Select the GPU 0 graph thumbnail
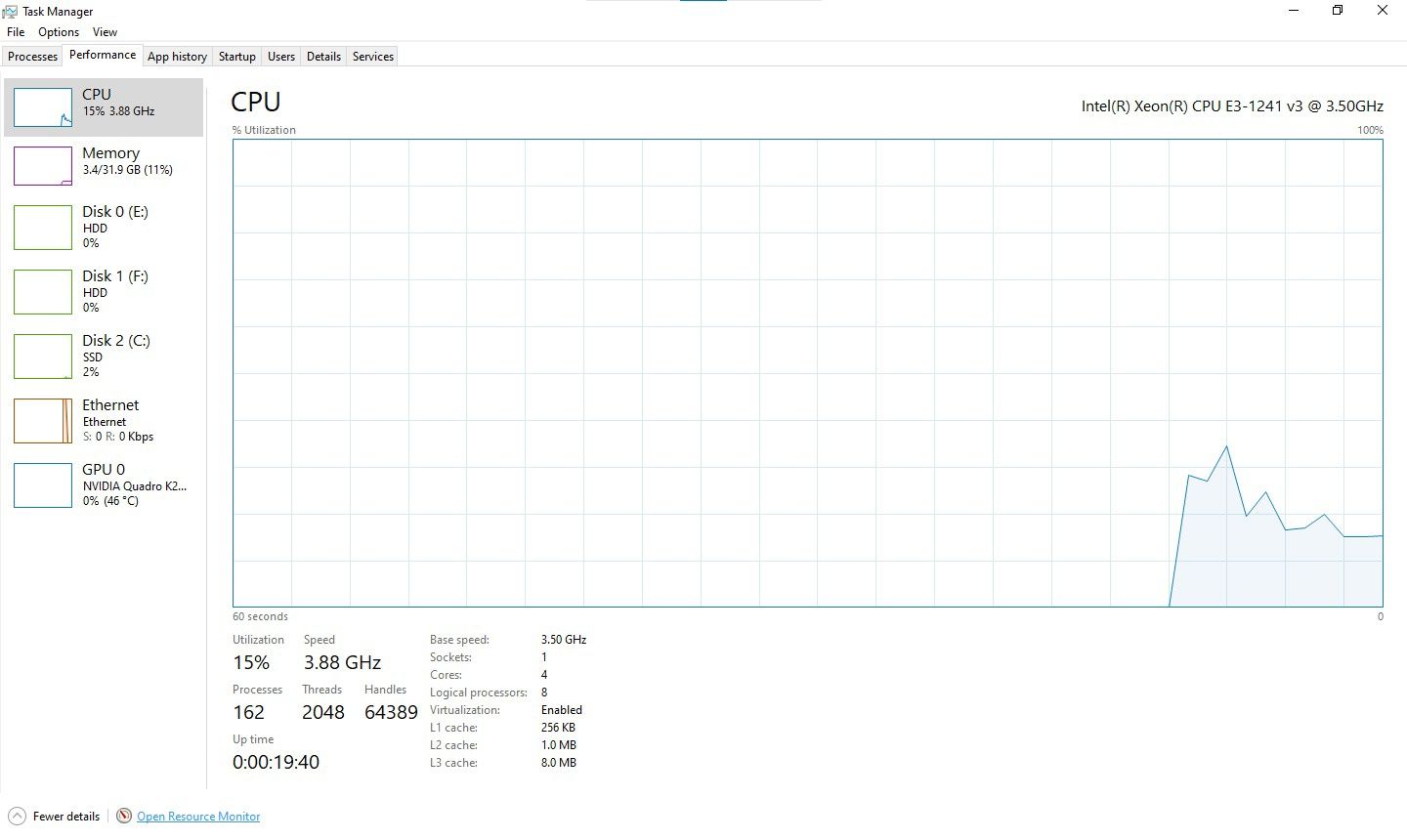This screenshot has width=1407, height=840. pos(43,485)
